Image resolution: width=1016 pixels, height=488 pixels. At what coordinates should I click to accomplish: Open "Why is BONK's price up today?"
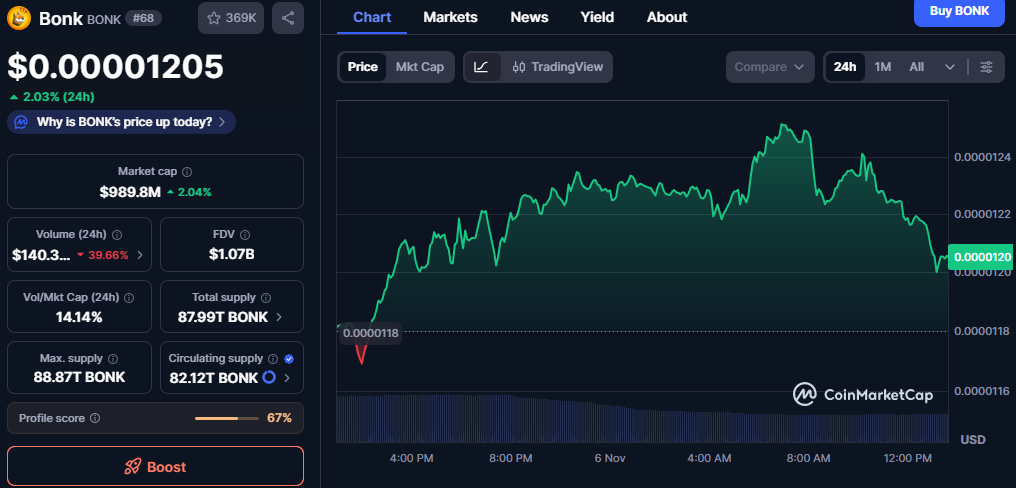(x=122, y=122)
